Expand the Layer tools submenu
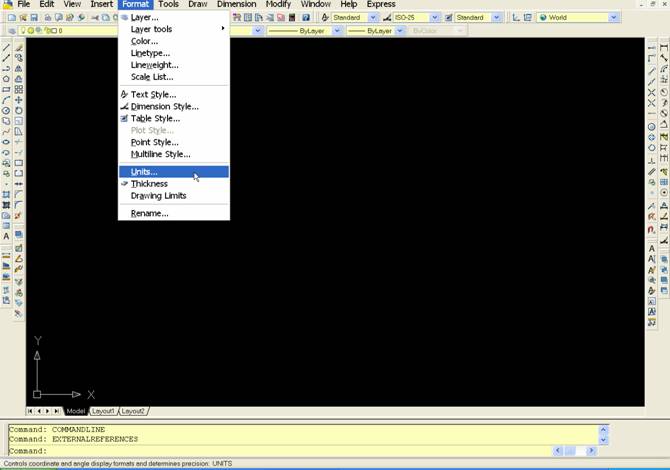Viewport: 670px width, 470px height. (x=174, y=29)
